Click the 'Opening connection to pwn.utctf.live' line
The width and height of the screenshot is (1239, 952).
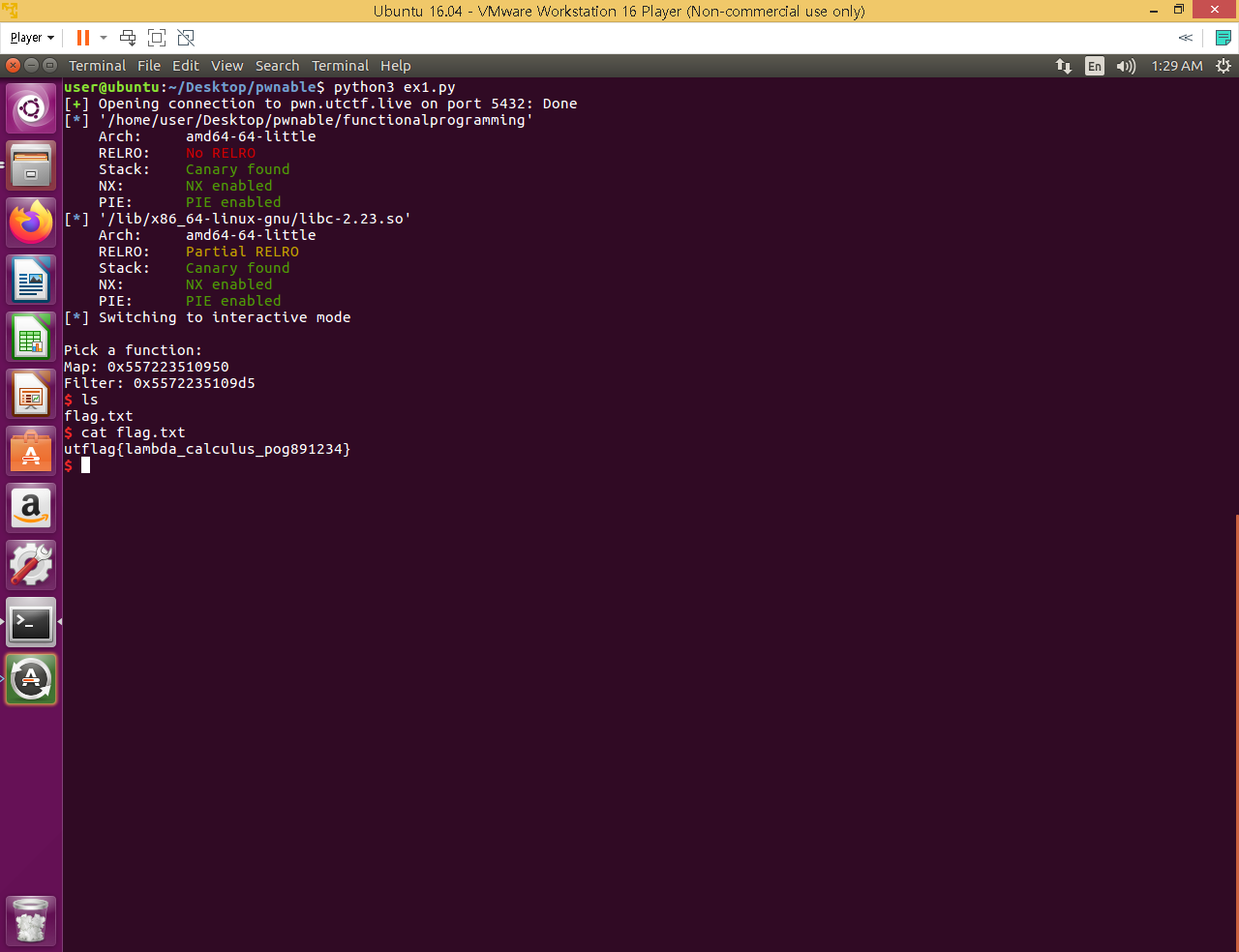pos(320,104)
